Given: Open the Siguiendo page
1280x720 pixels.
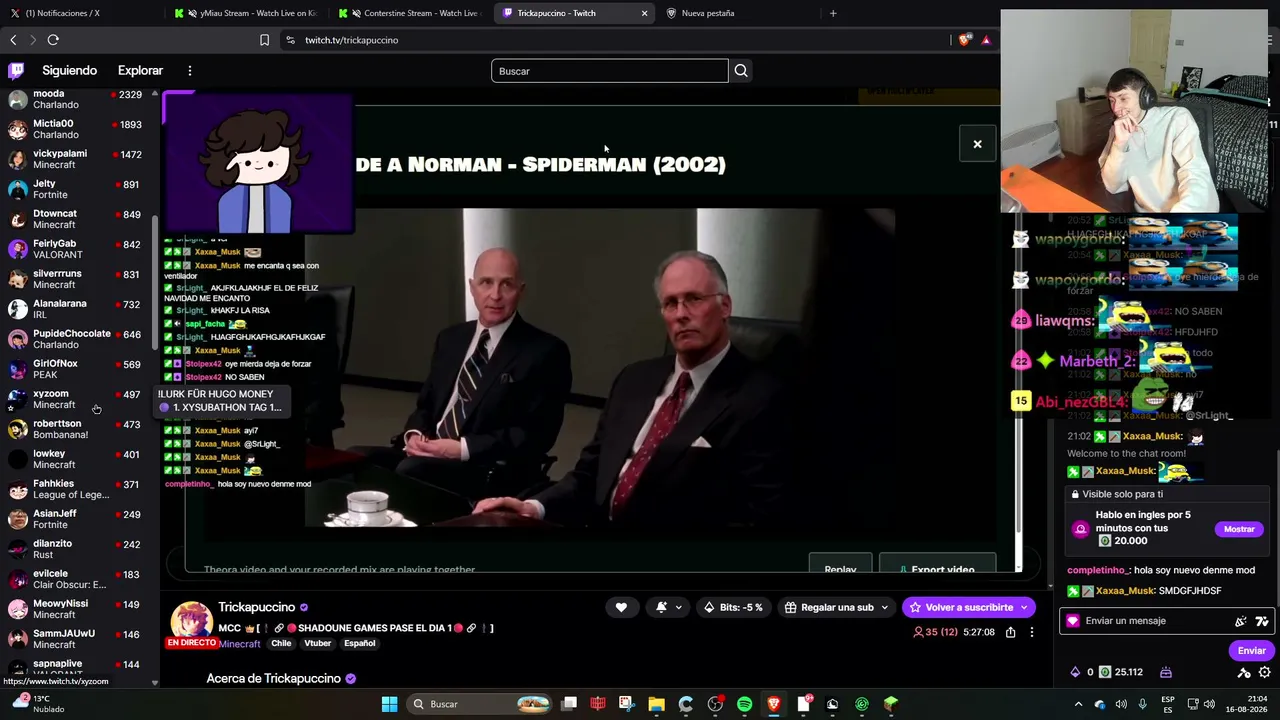Looking at the screenshot, I should (x=70, y=71).
